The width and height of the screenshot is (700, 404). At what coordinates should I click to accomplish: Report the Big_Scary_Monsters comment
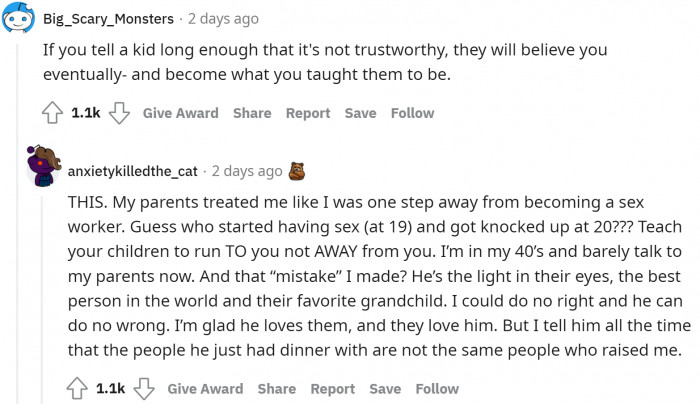pos(308,114)
